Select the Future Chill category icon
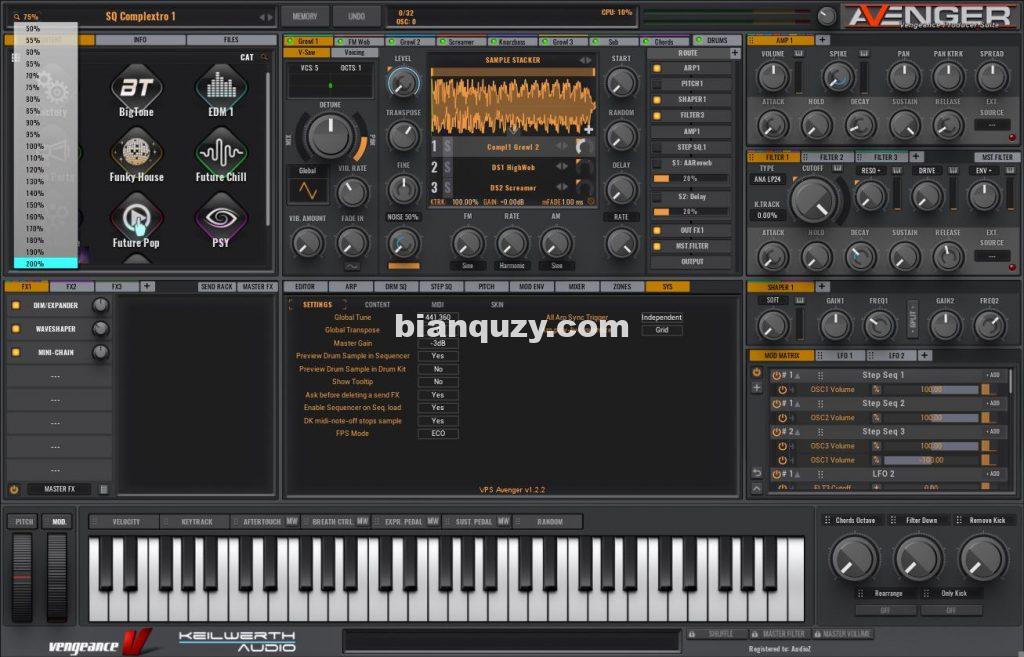 point(221,155)
